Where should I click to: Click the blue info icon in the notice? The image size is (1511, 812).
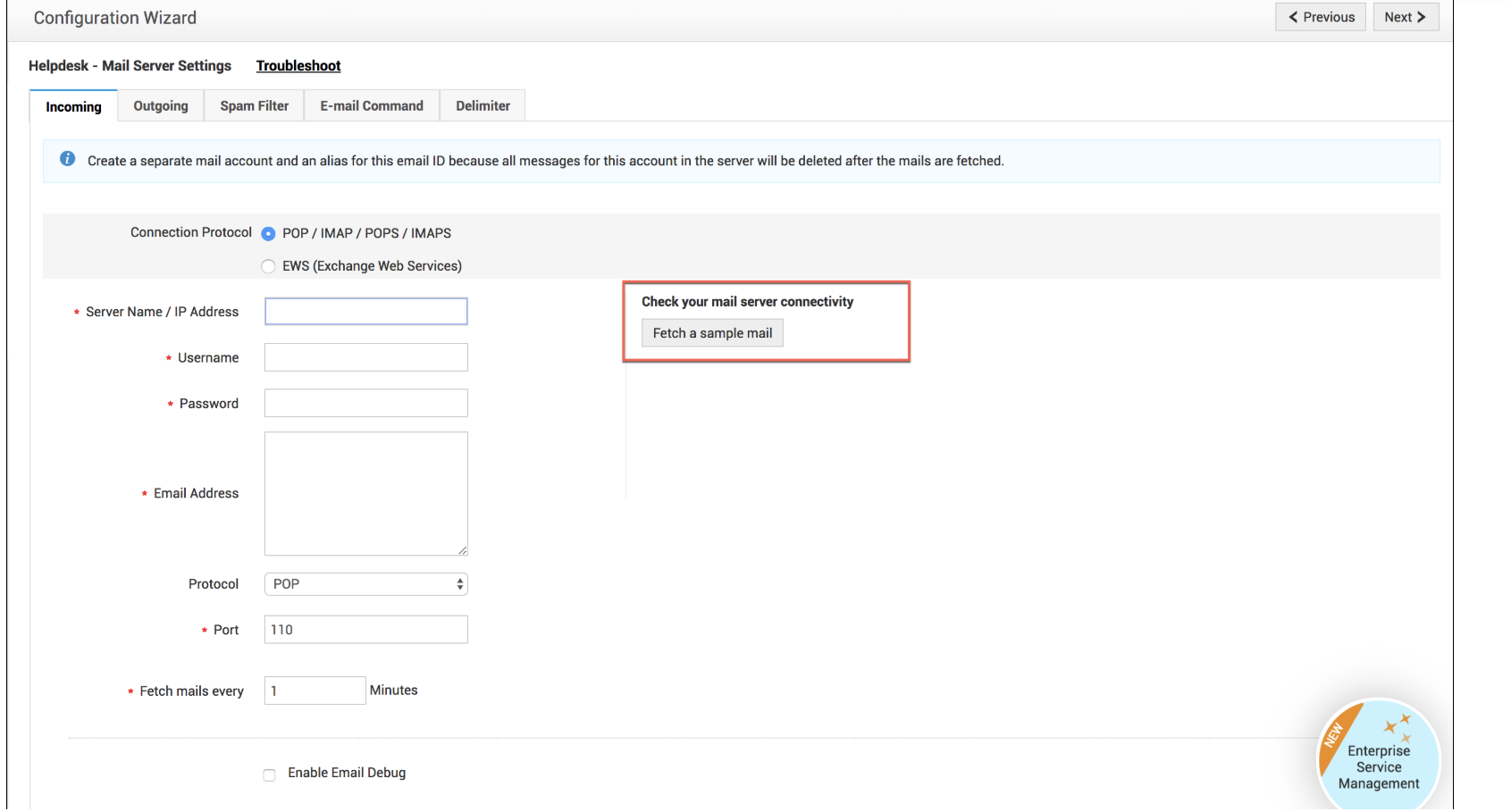(x=67, y=159)
